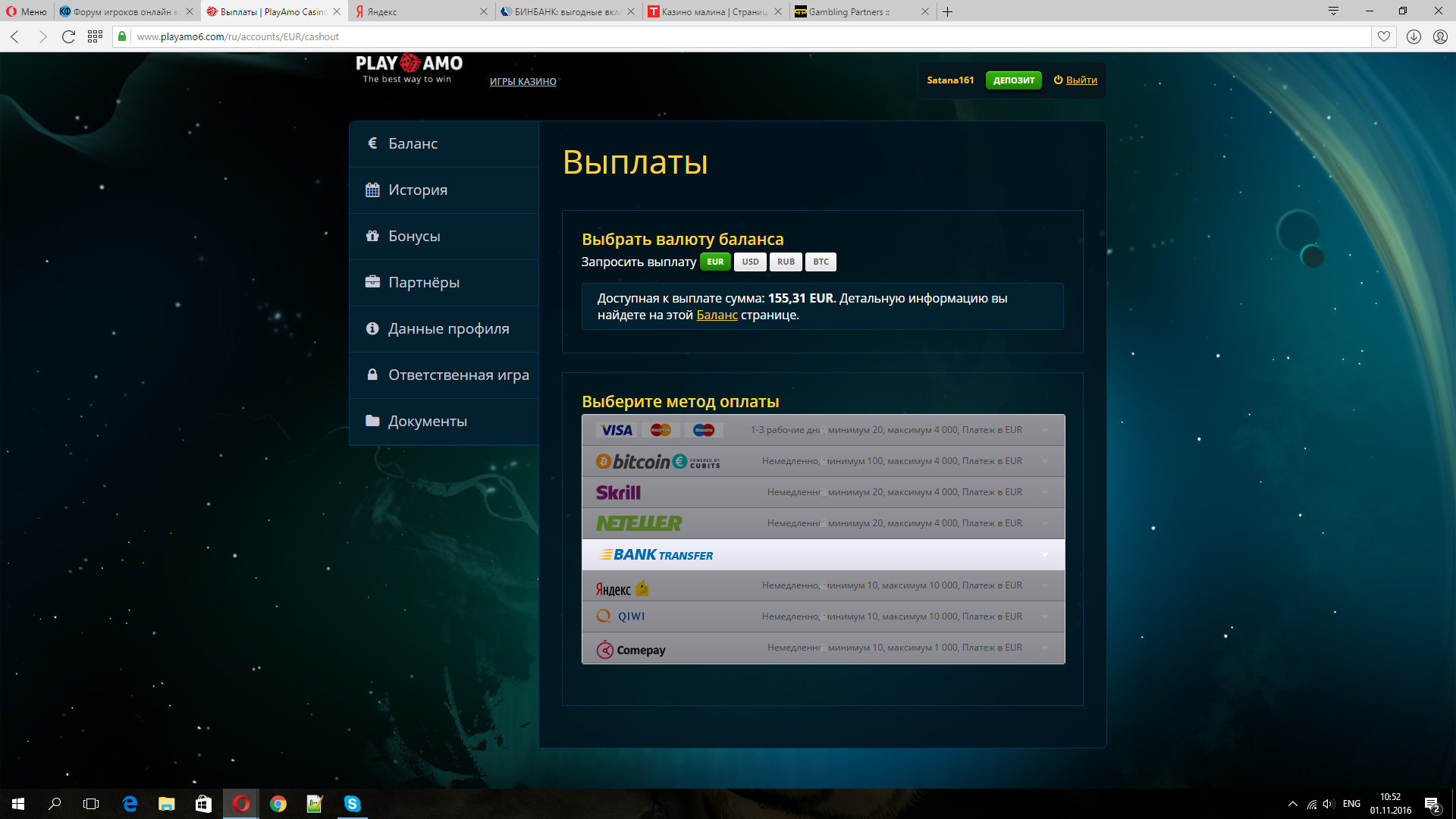Open Ответственная игра sidebar section
The width and height of the screenshot is (1456, 819).
(x=444, y=375)
